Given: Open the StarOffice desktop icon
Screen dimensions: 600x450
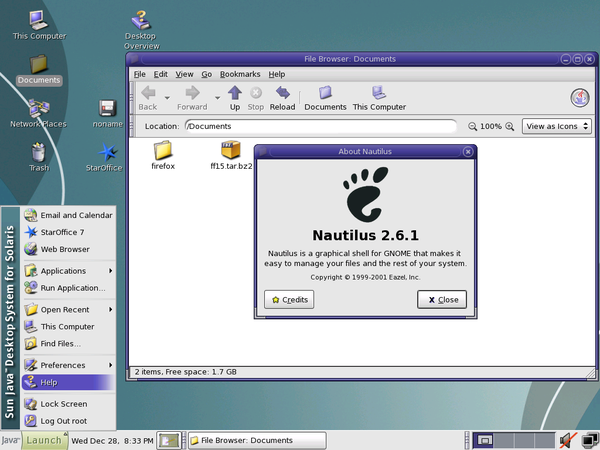Looking at the screenshot, I should [x=104, y=157].
